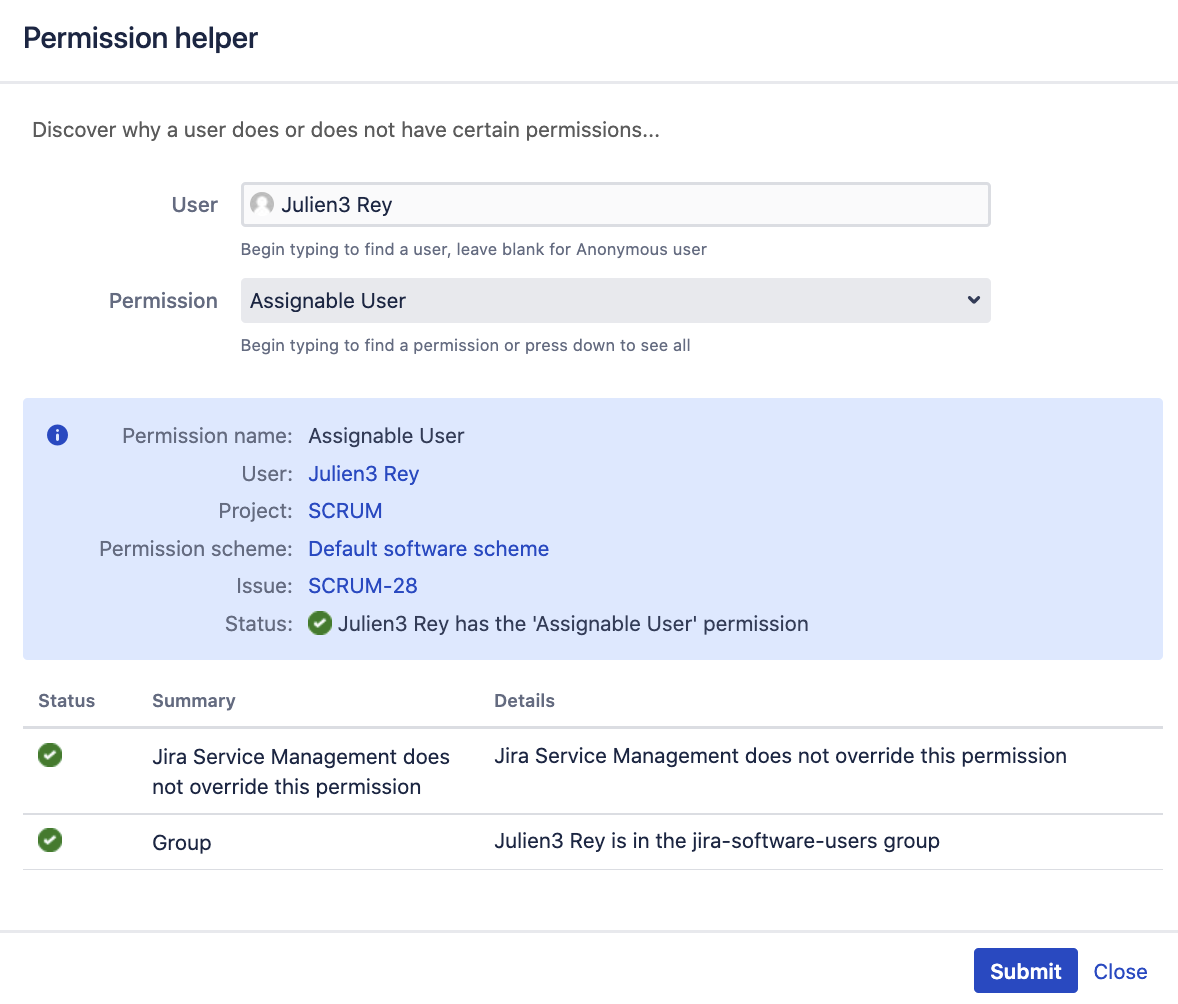Open the SCRUM-28 issue link
Viewport: 1178px width, 1004px height.
[x=362, y=586]
